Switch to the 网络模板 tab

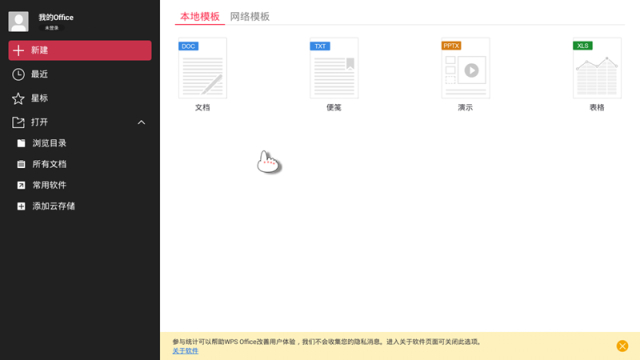(250, 16)
